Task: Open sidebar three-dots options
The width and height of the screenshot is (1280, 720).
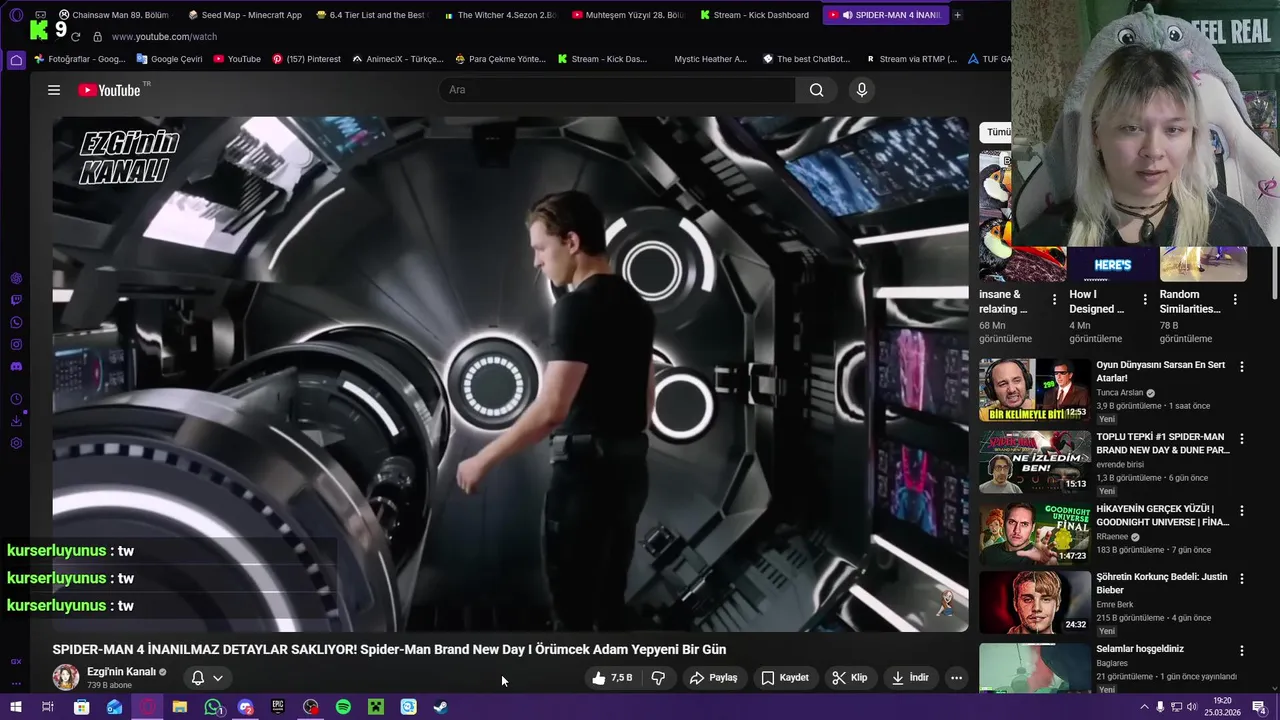Action: coord(16,684)
